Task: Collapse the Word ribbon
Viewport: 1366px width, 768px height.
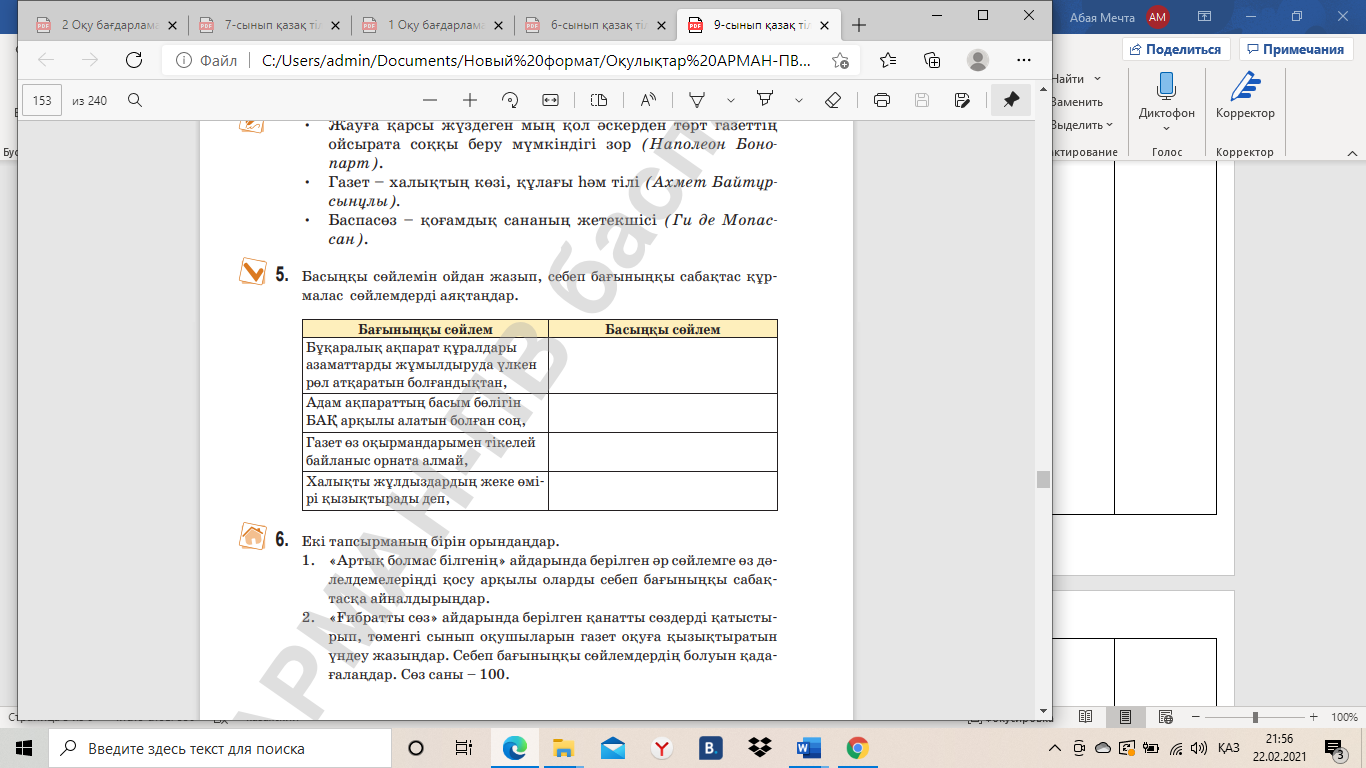Action: (1354, 153)
